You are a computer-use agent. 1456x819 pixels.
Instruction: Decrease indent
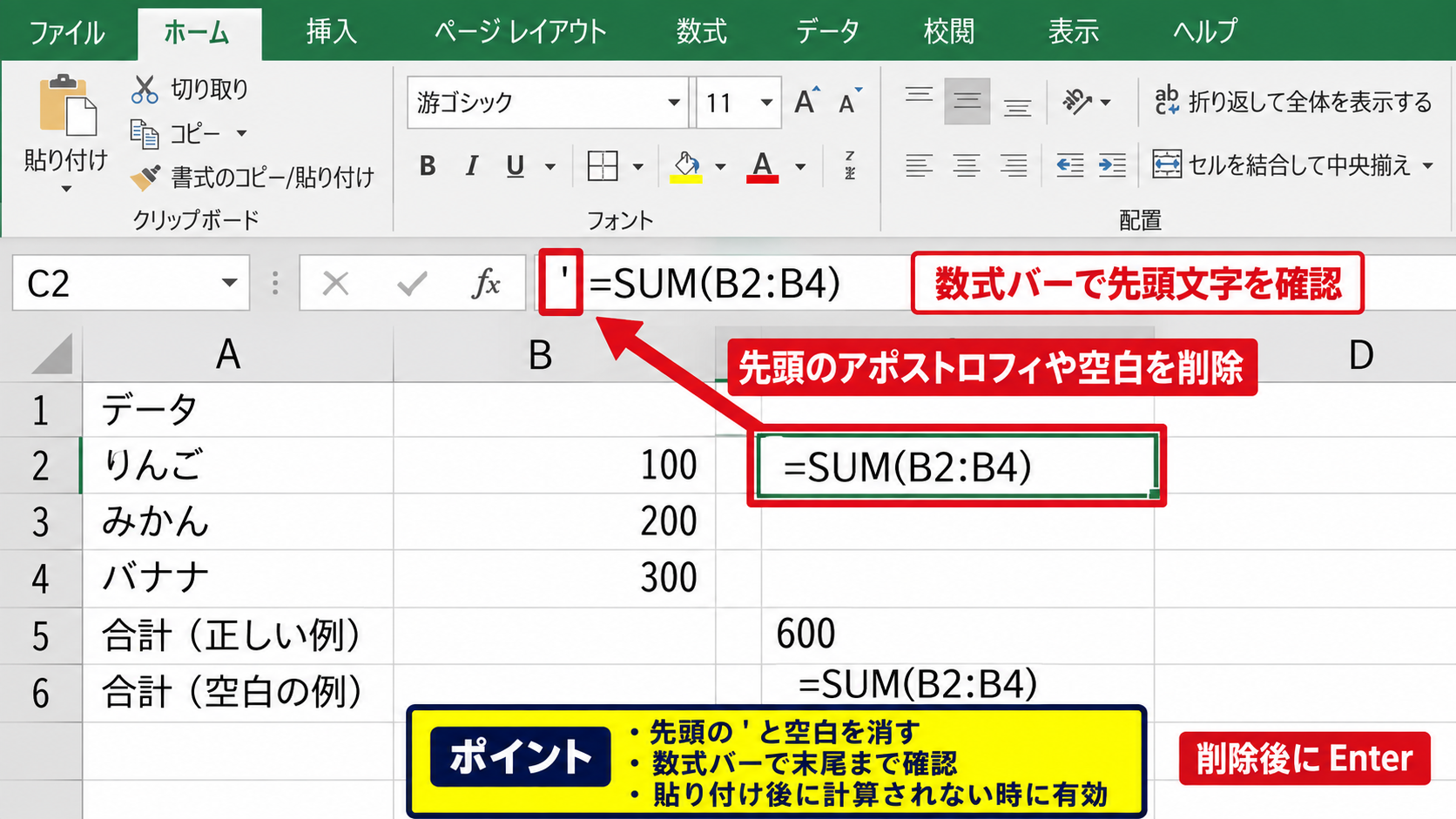click(1070, 165)
